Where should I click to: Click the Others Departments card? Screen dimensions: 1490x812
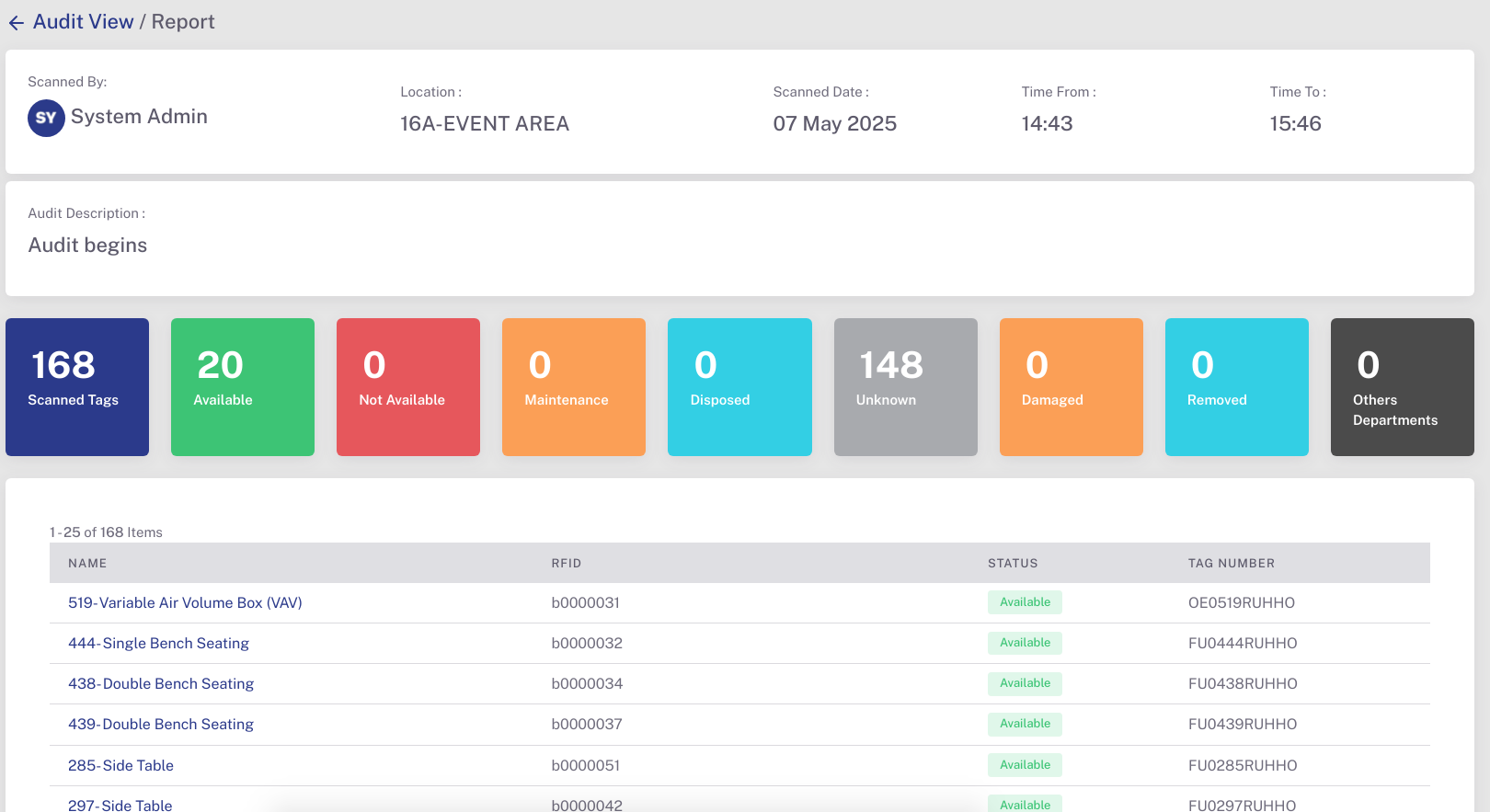pyautogui.click(x=1402, y=387)
